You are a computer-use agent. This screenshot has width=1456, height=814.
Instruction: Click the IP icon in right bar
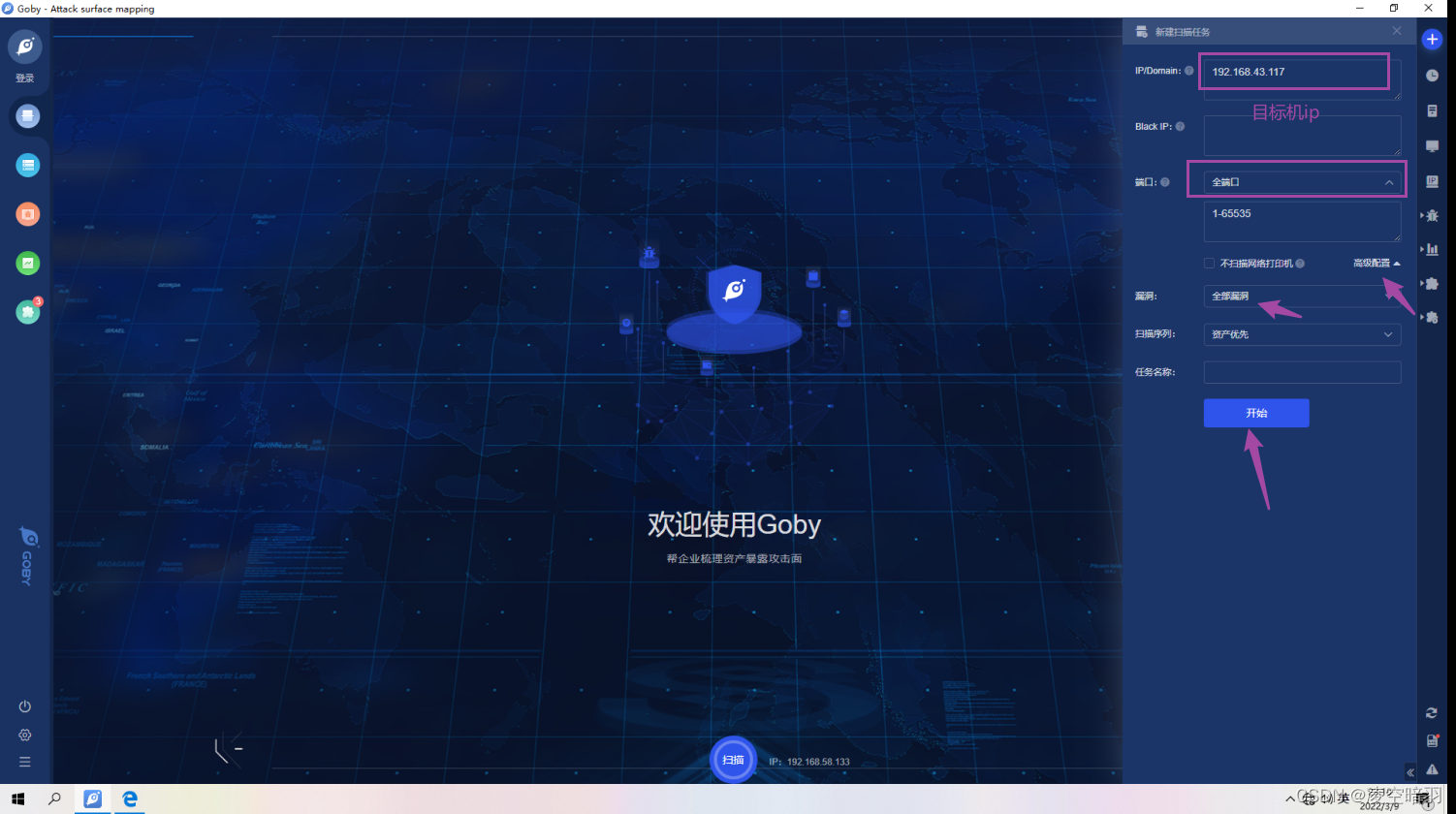pos(1432,181)
